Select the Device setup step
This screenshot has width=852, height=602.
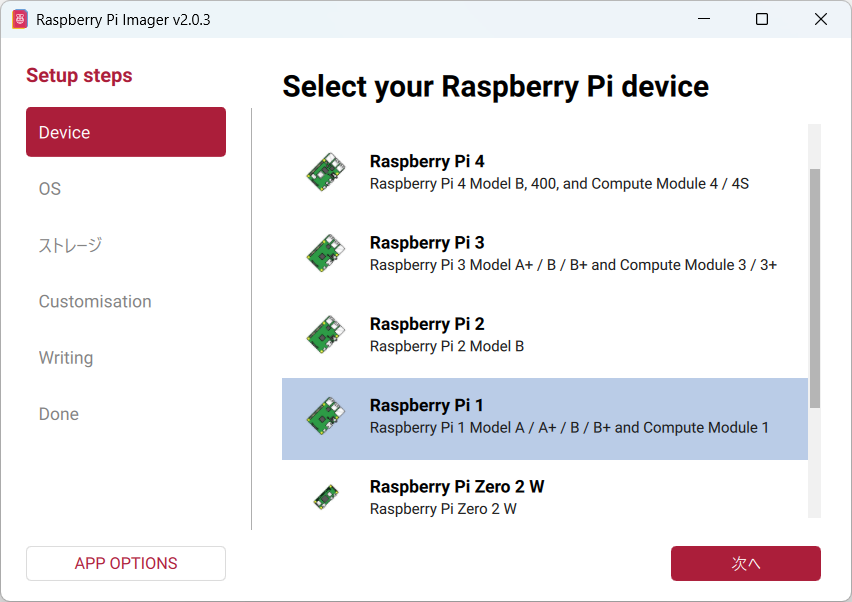coord(126,132)
